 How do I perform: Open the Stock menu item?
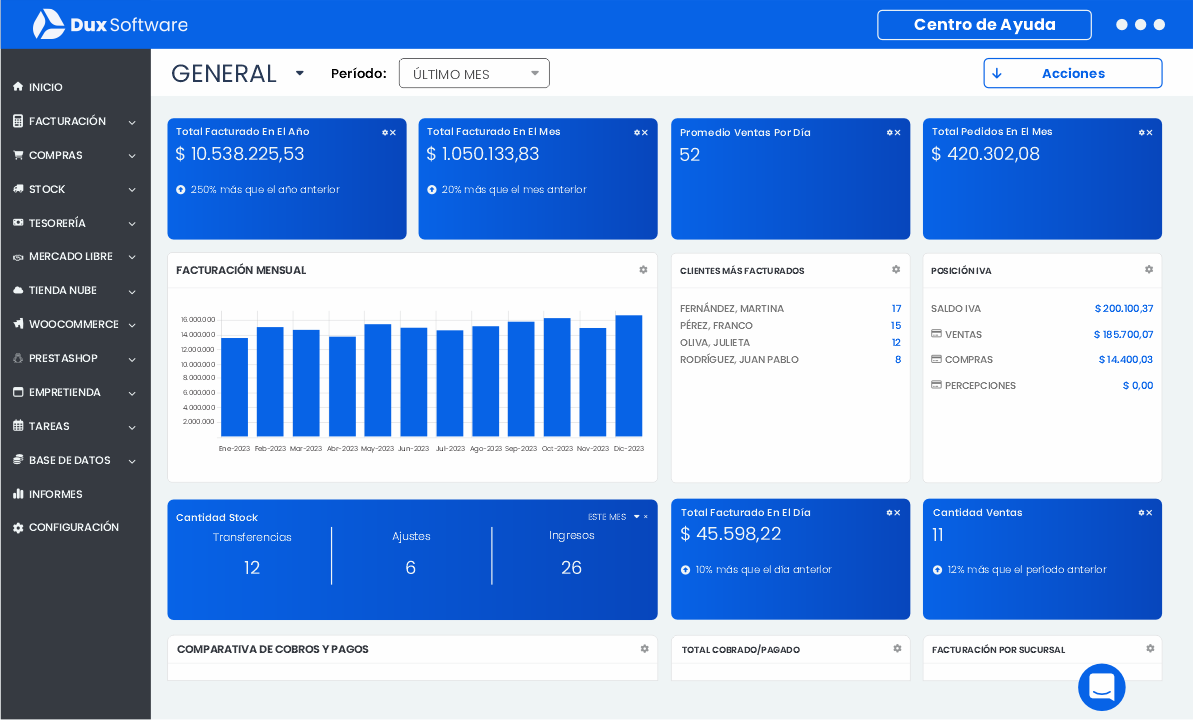[x=47, y=189]
